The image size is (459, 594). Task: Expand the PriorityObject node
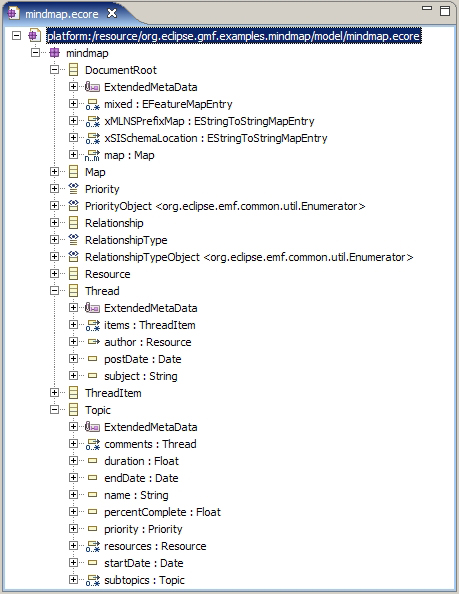point(54,205)
